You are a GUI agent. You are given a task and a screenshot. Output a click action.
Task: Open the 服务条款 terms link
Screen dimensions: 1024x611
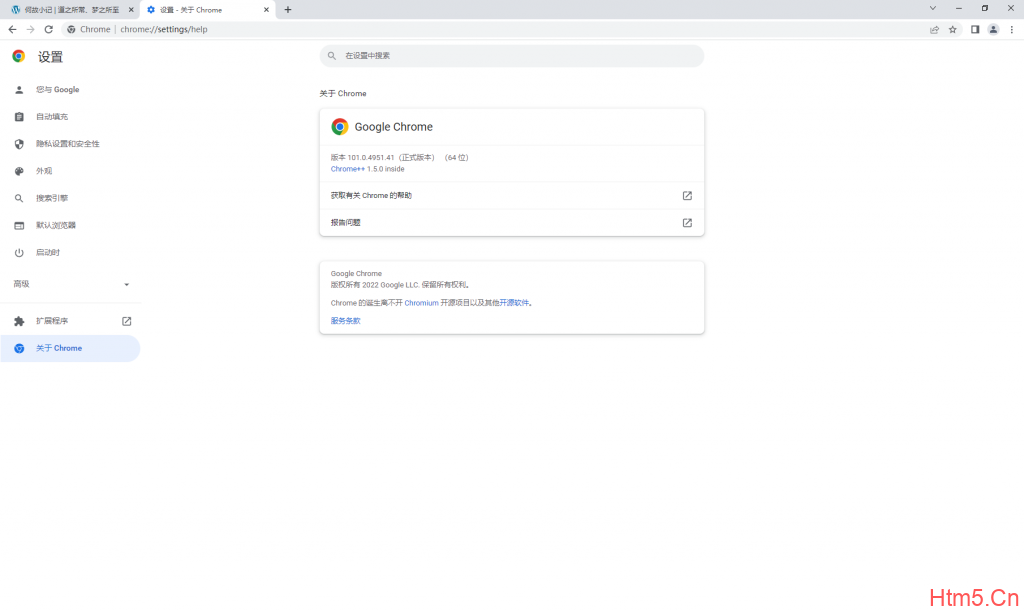coord(345,321)
